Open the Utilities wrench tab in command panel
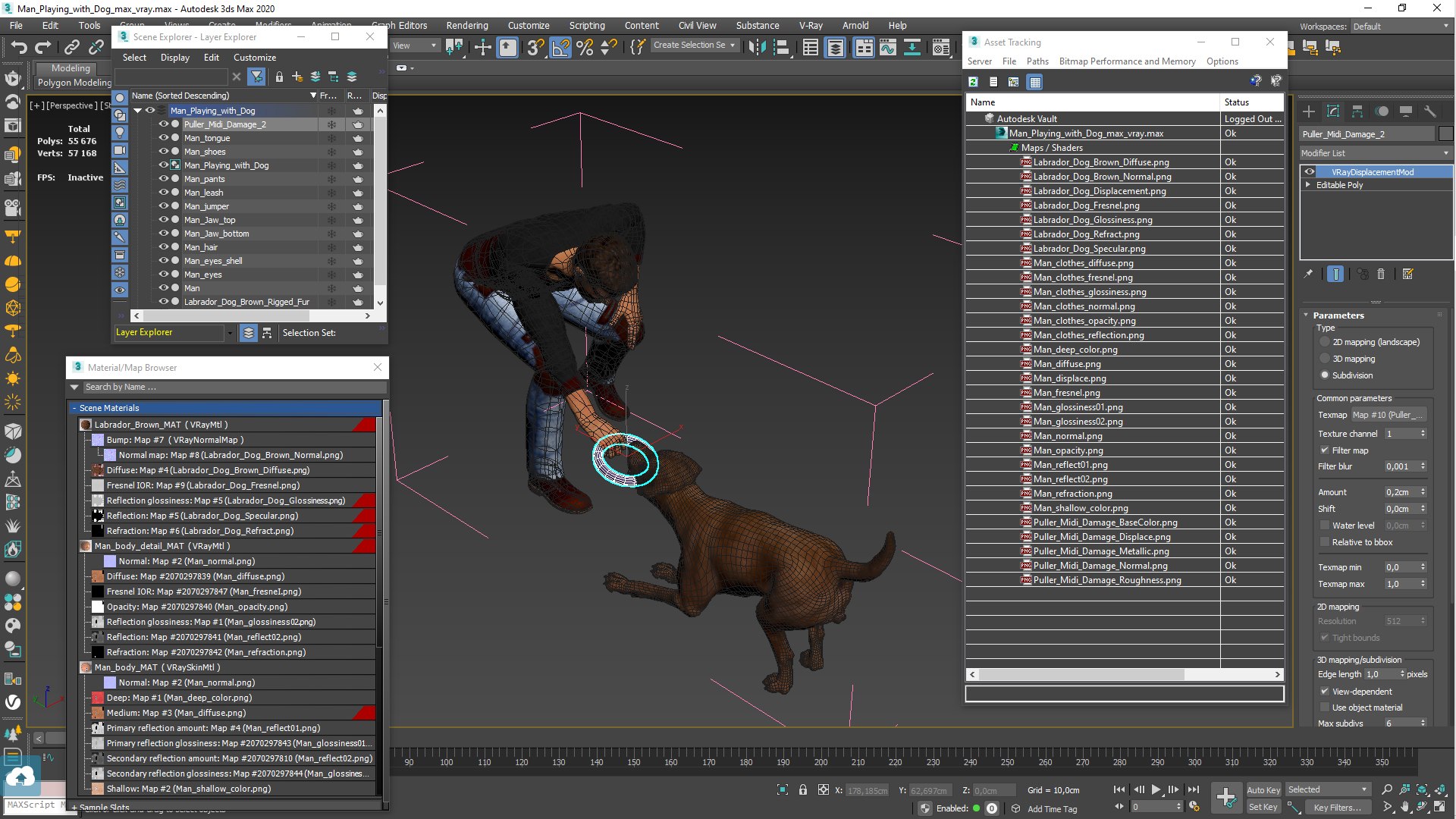This screenshot has width=1456, height=819. (1430, 111)
